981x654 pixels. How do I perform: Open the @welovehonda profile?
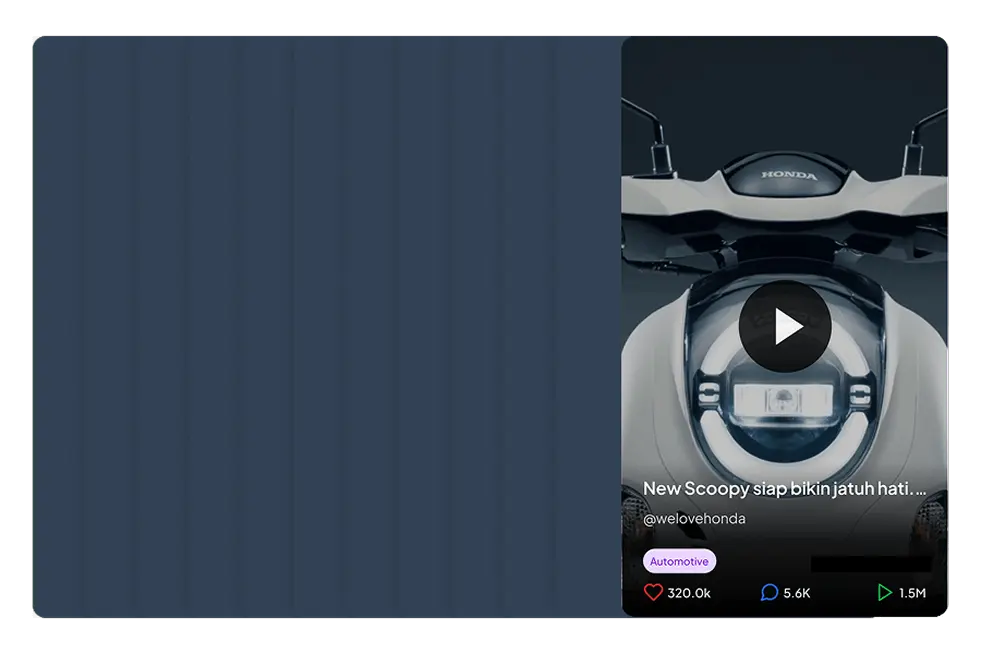point(694,519)
